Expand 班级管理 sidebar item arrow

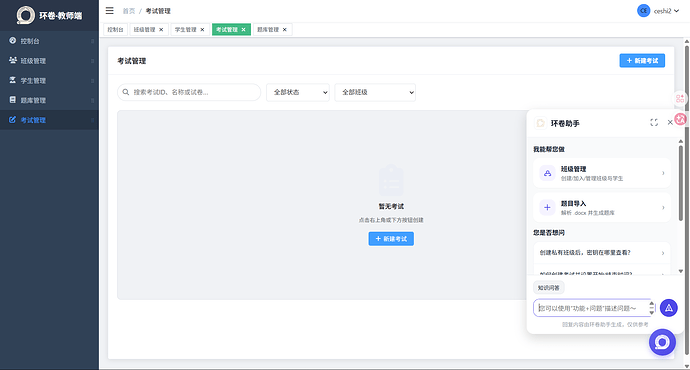92,61
